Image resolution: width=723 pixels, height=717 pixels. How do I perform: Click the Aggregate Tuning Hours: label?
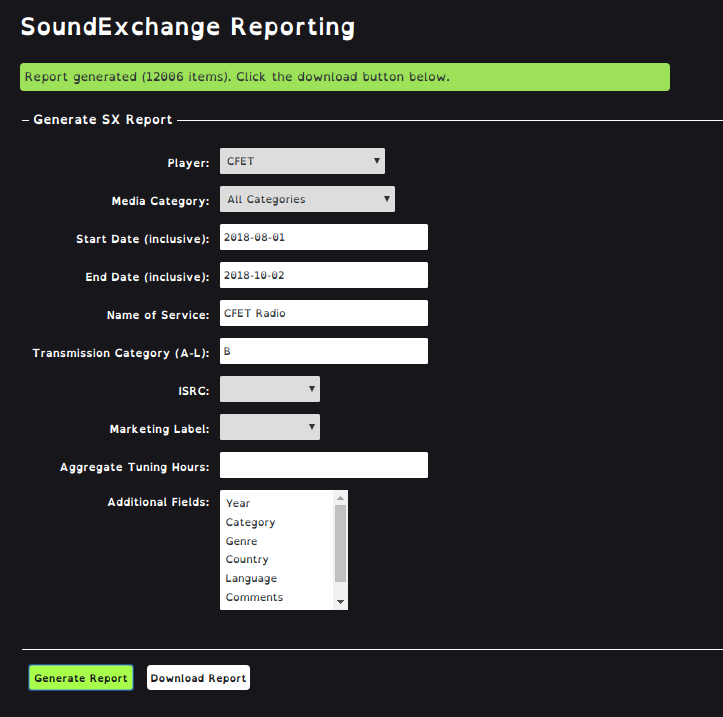(135, 467)
